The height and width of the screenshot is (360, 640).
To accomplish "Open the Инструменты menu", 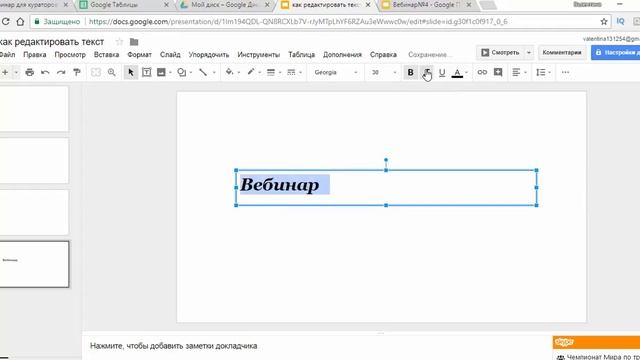I will coord(258,54).
